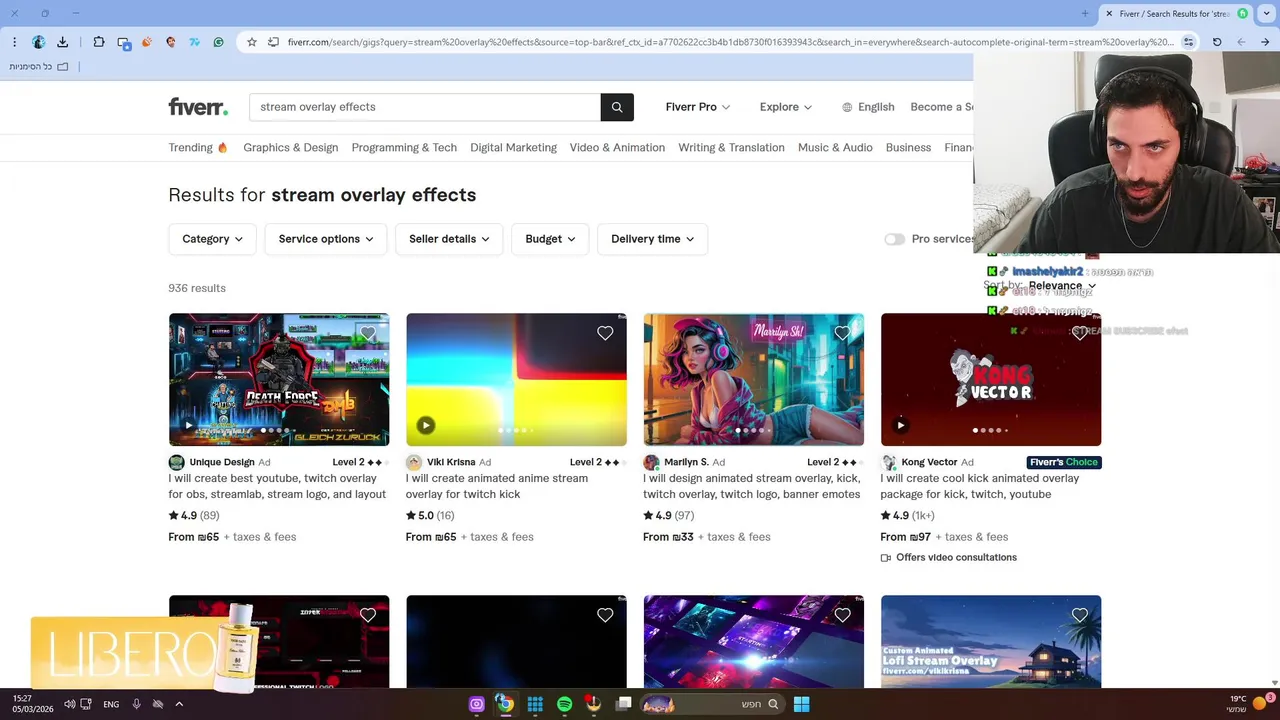
Task: Open the Chrome downloads icon
Action: coord(62,42)
